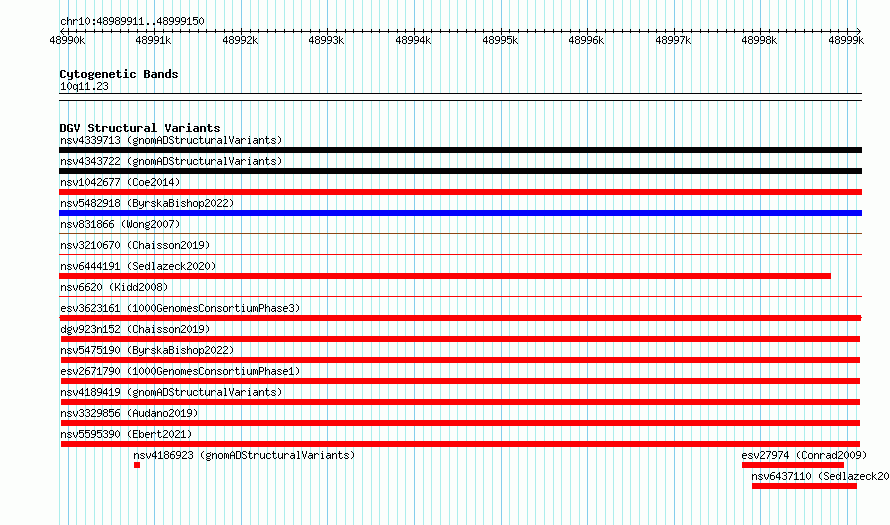Click the red bar under nsv1042677
Image resolution: width=890 pixels, height=525 pixels.
(x=460, y=192)
